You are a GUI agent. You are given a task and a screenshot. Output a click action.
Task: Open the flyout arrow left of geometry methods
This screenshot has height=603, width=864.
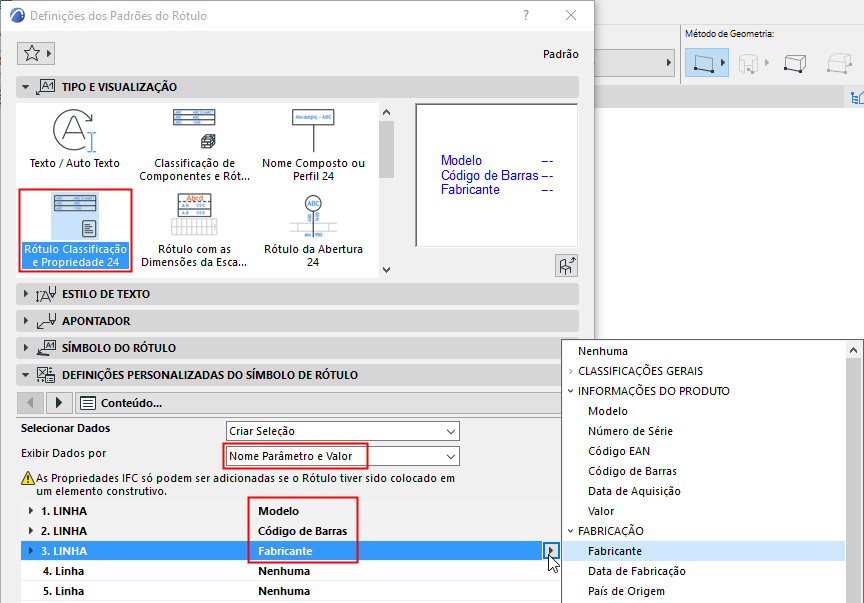[668, 62]
